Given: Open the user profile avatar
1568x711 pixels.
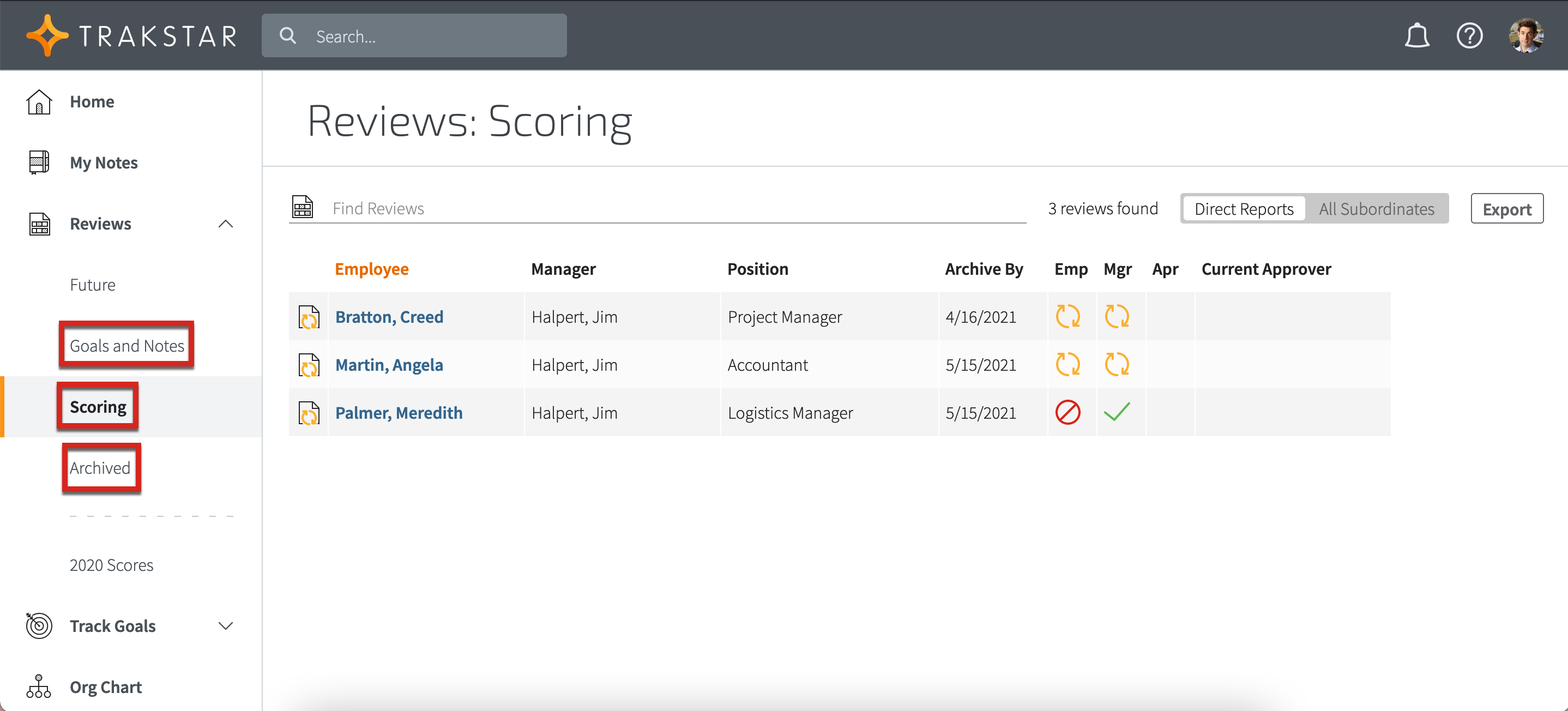Looking at the screenshot, I should (x=1525, y=36).
